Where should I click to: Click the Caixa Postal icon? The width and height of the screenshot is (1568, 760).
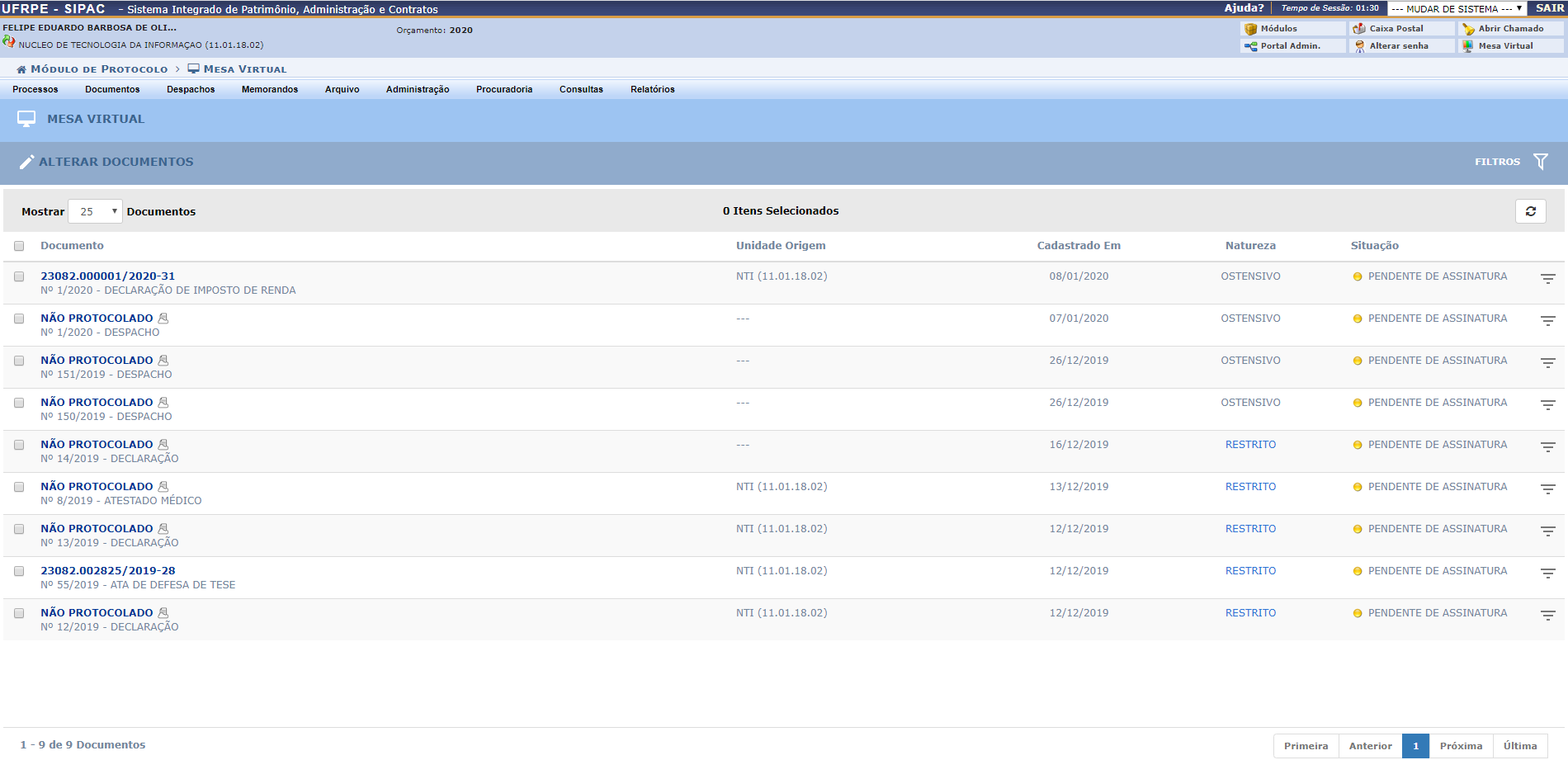1359,28
